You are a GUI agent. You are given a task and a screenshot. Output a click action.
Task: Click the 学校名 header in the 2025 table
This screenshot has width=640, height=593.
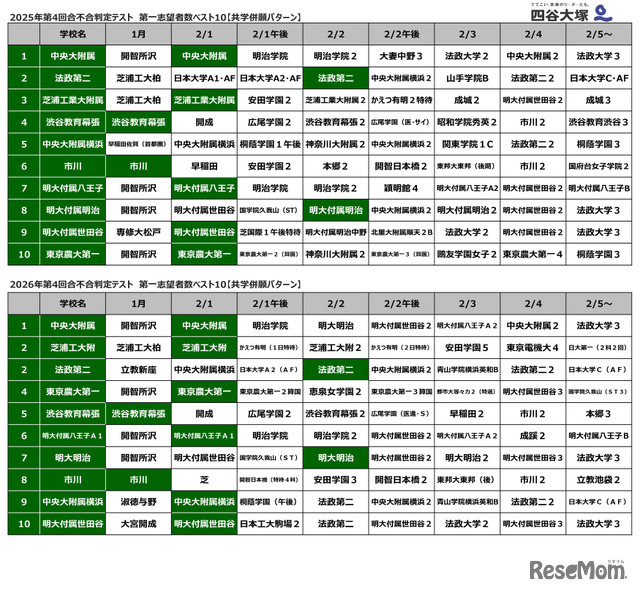coord(73,34)
